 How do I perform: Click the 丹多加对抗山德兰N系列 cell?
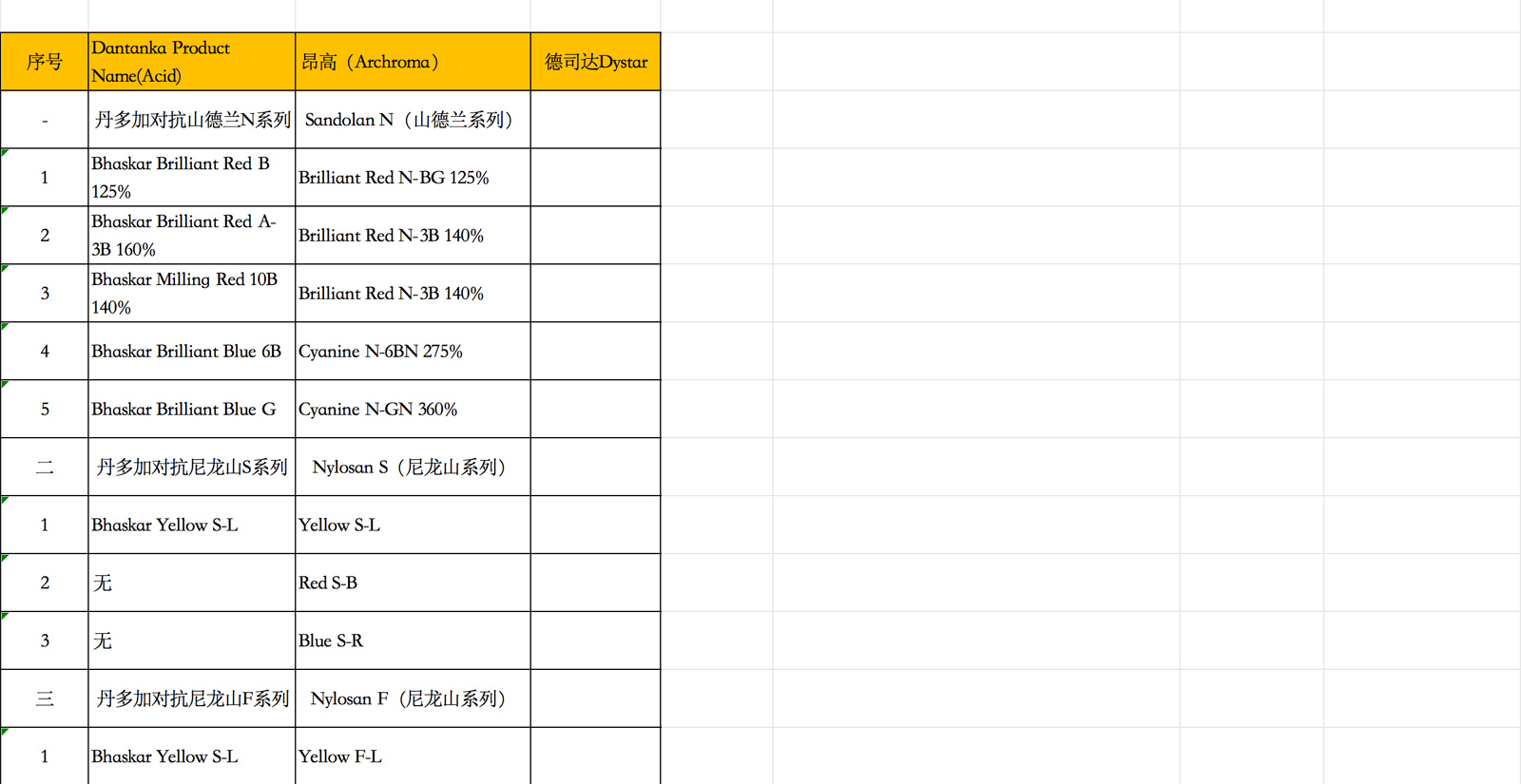pos(192,120)
